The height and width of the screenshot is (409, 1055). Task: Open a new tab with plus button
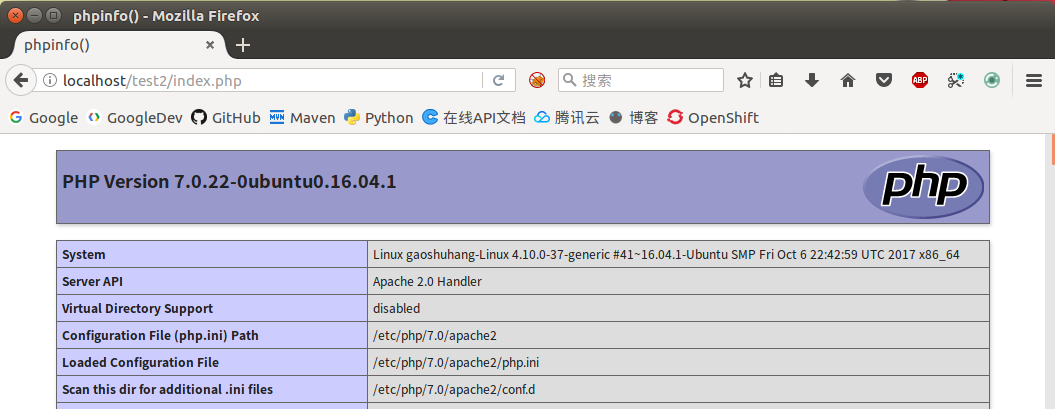[x=243, y=45]
